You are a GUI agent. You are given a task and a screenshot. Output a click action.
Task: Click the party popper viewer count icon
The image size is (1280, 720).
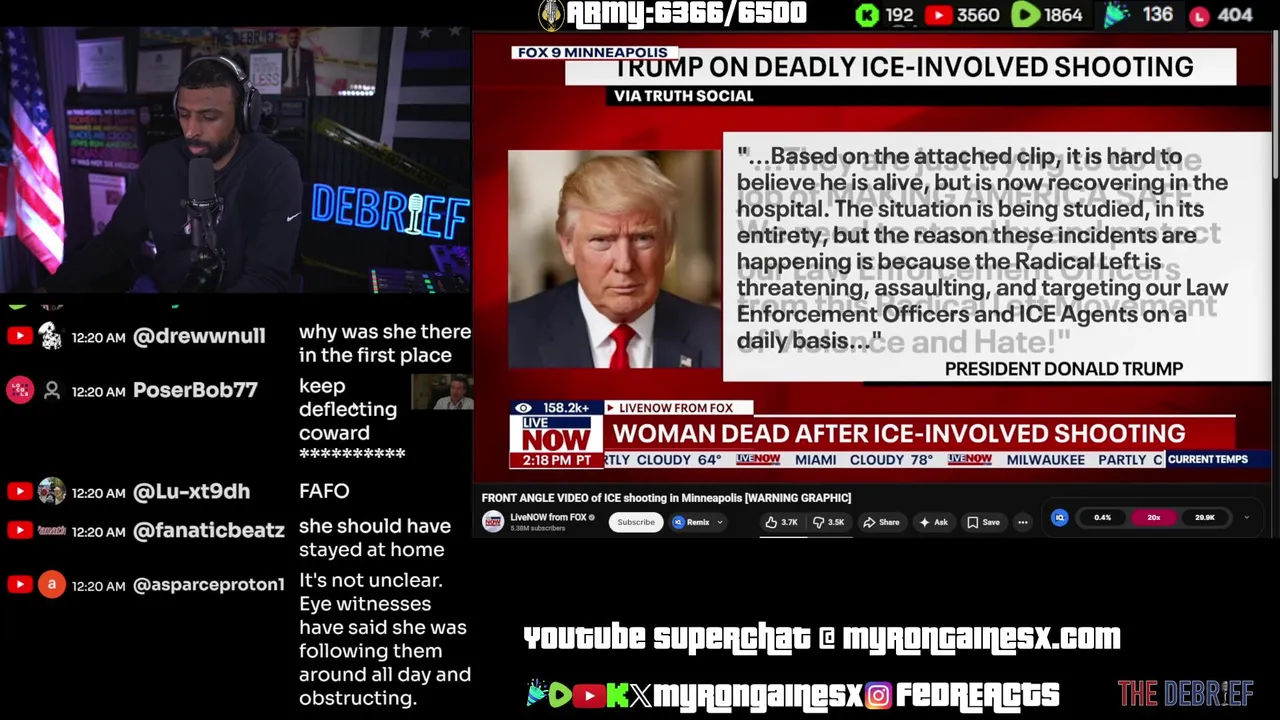click(1118, 14)
